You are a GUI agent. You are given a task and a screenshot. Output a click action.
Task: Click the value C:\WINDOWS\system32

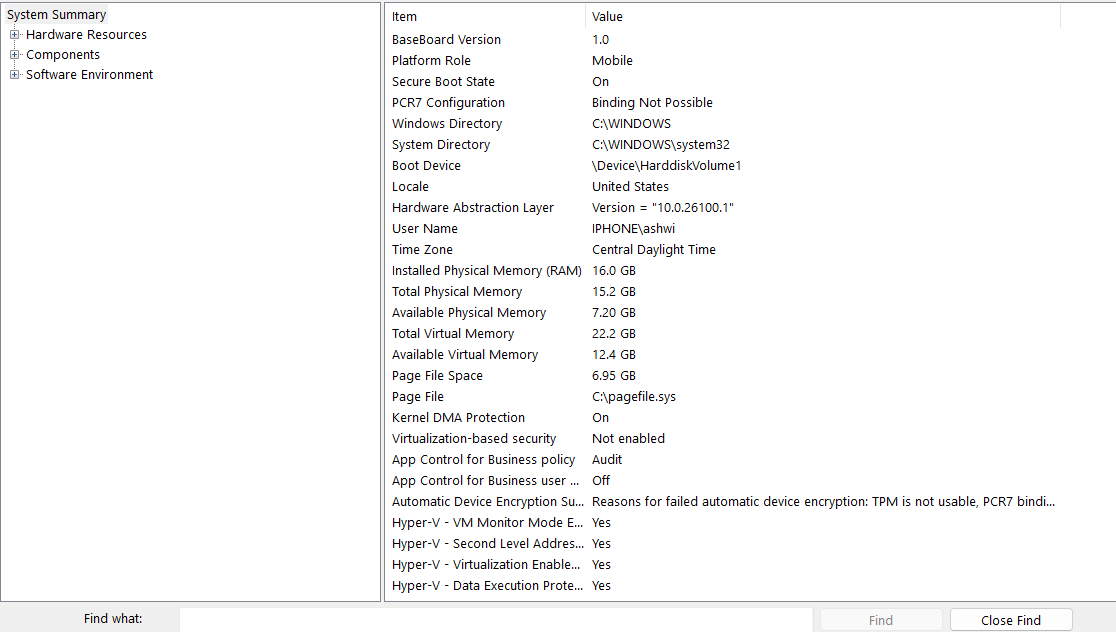click(x=660, y=144)
